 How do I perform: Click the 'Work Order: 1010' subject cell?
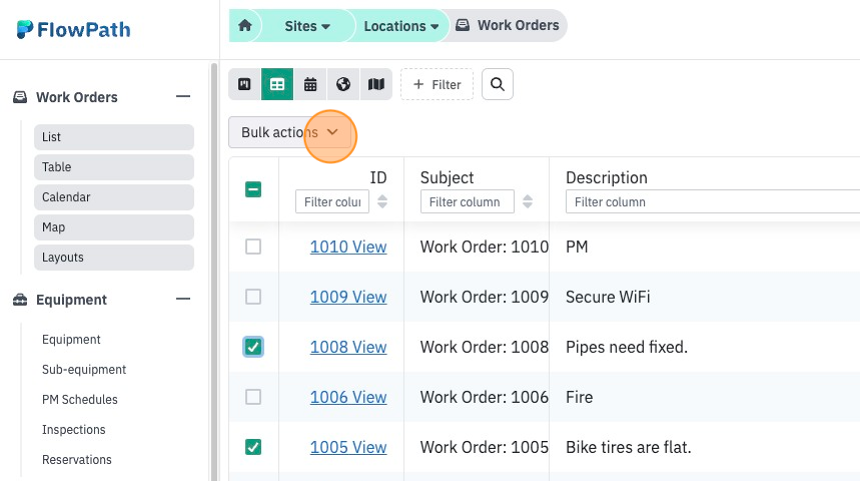tap(484, 247)
